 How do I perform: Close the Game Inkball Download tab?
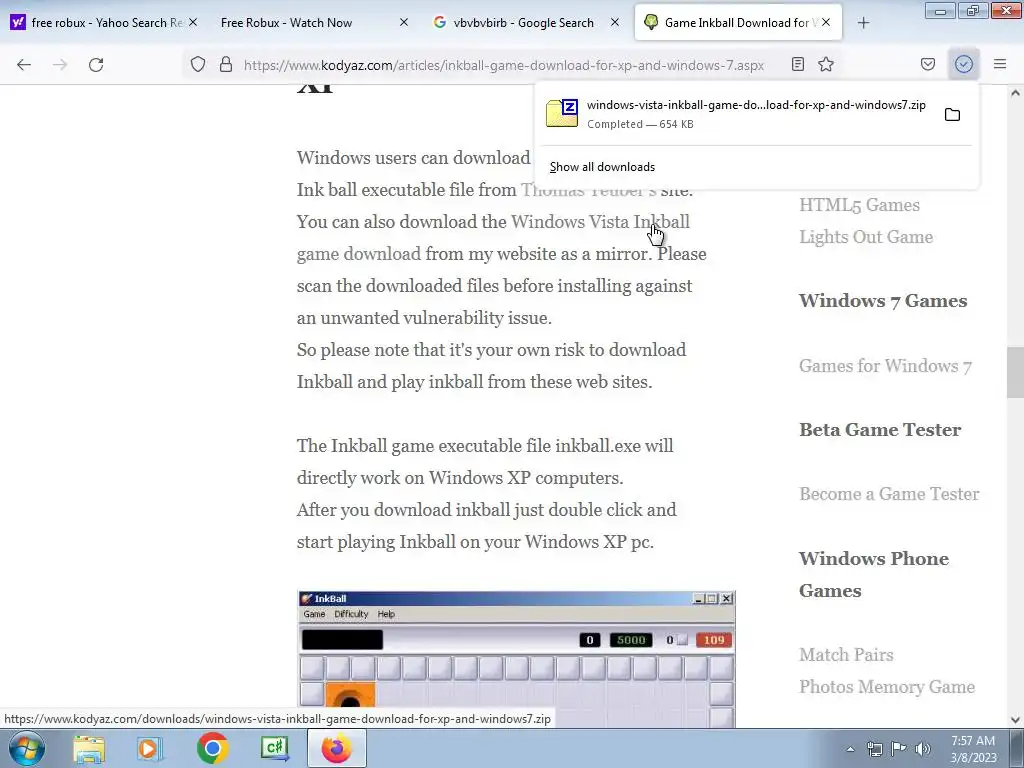826,23
